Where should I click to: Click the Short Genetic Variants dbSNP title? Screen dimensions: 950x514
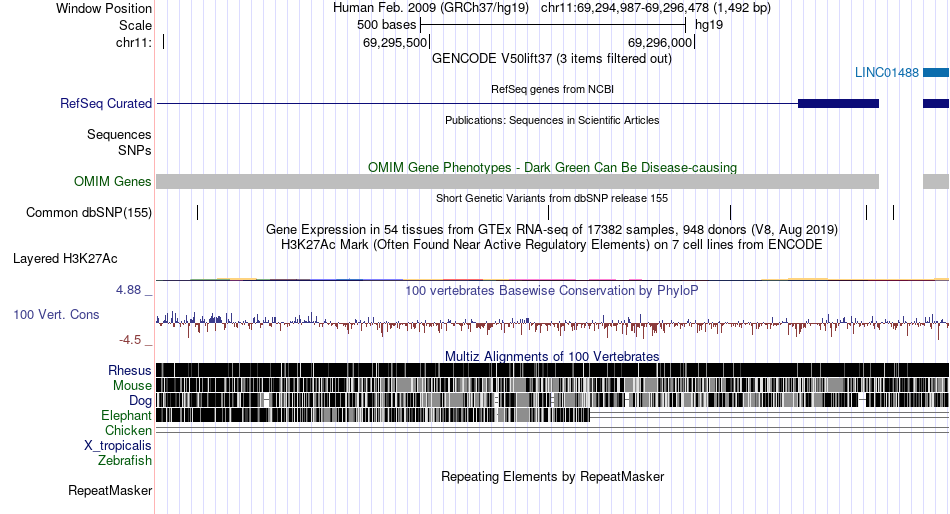552,198
